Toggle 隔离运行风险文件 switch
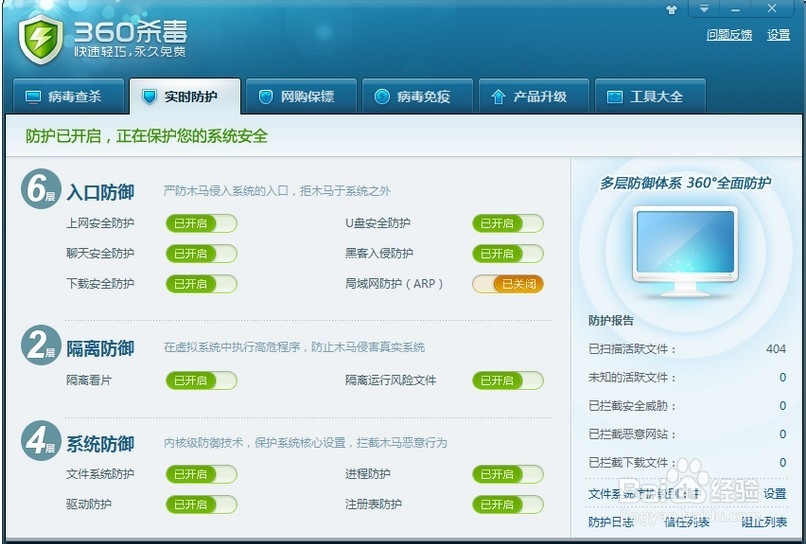Image resolution: width=806 pixels, height=544 pixels. [x=508, y=380]
